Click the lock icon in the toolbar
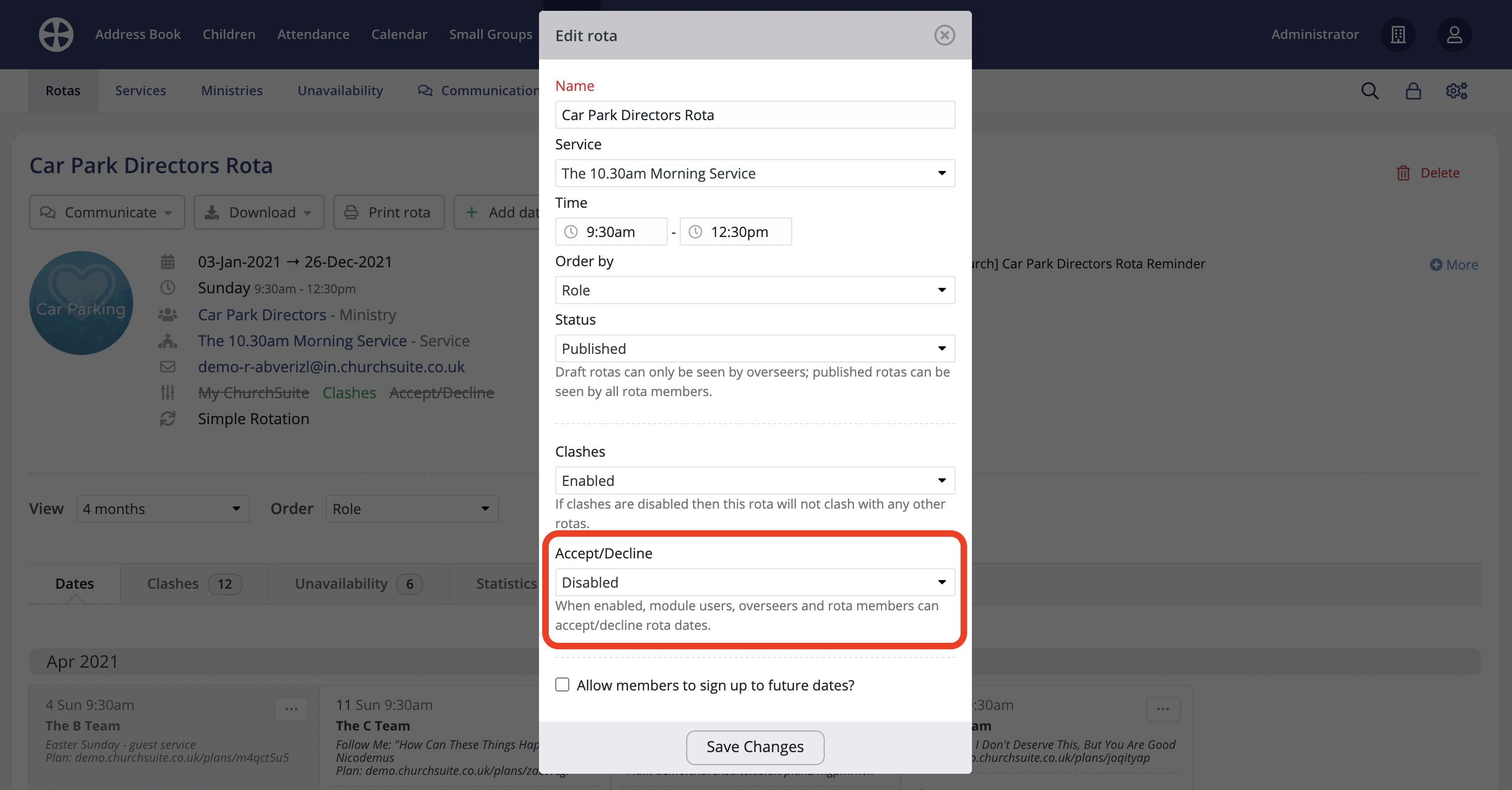1512x790 pixels. (1413, 91)
